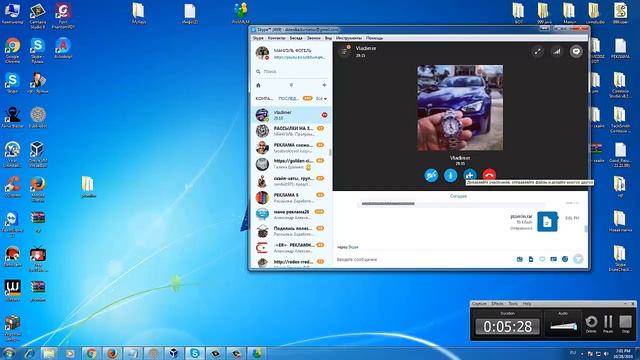Mute microphone in the Skype call
The width and height of the screenshot is (640, 360).
[451, 176]
